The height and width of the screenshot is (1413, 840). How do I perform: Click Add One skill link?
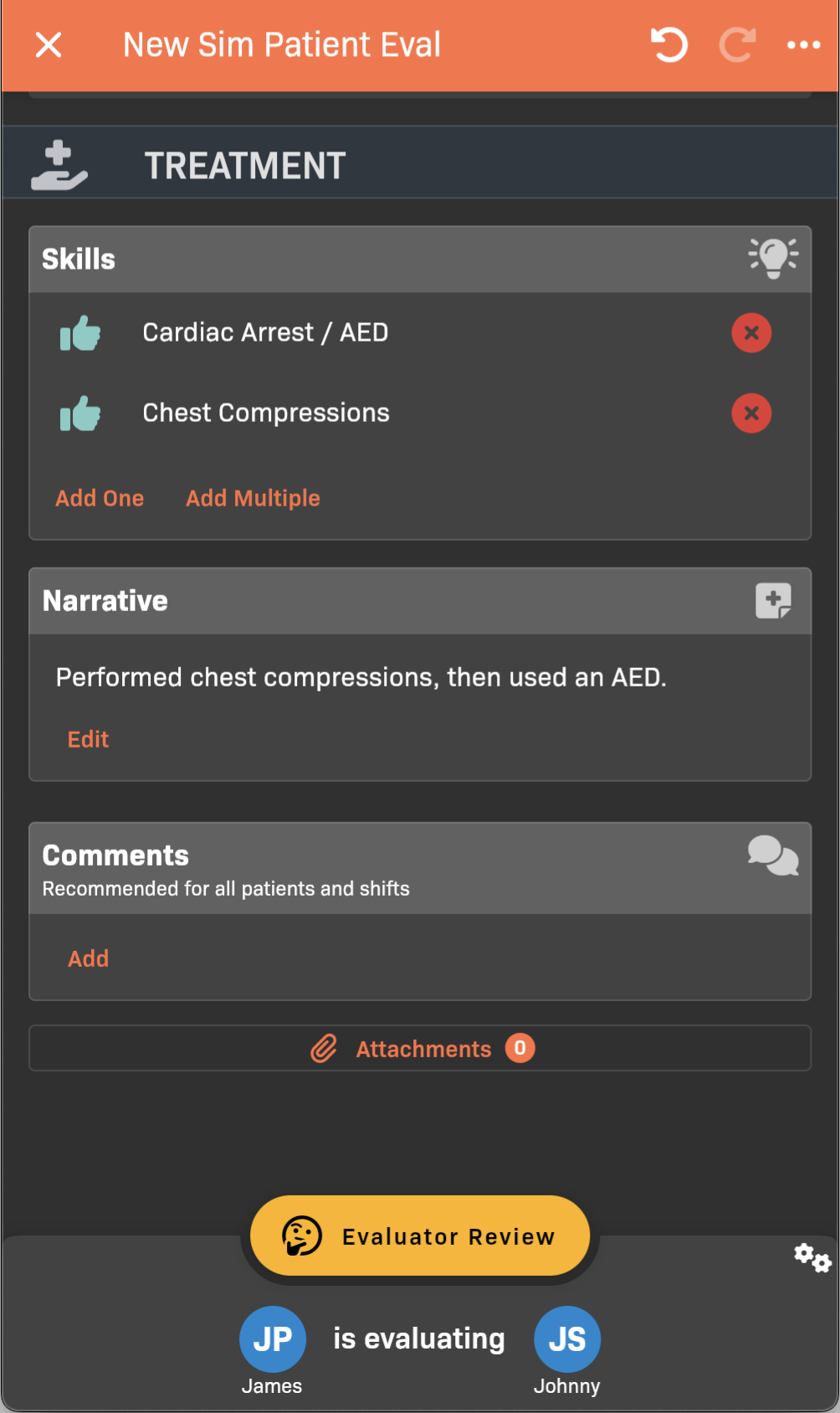(x=100, y=498)
